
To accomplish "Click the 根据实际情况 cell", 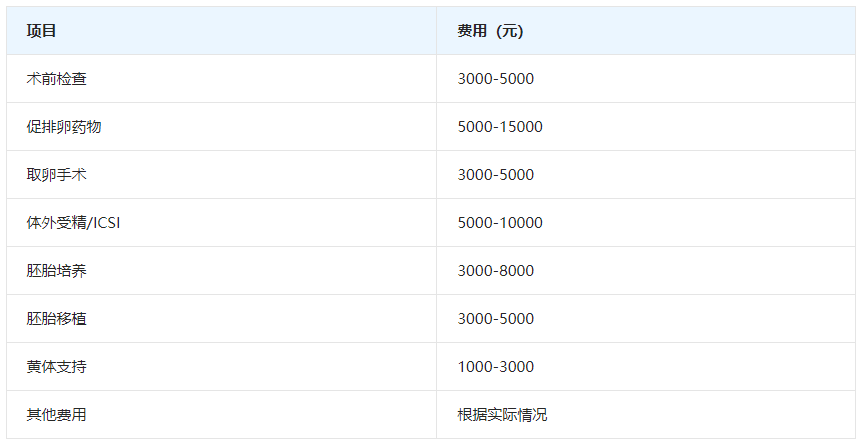I will pyautogui.click(x=503, y=415).
